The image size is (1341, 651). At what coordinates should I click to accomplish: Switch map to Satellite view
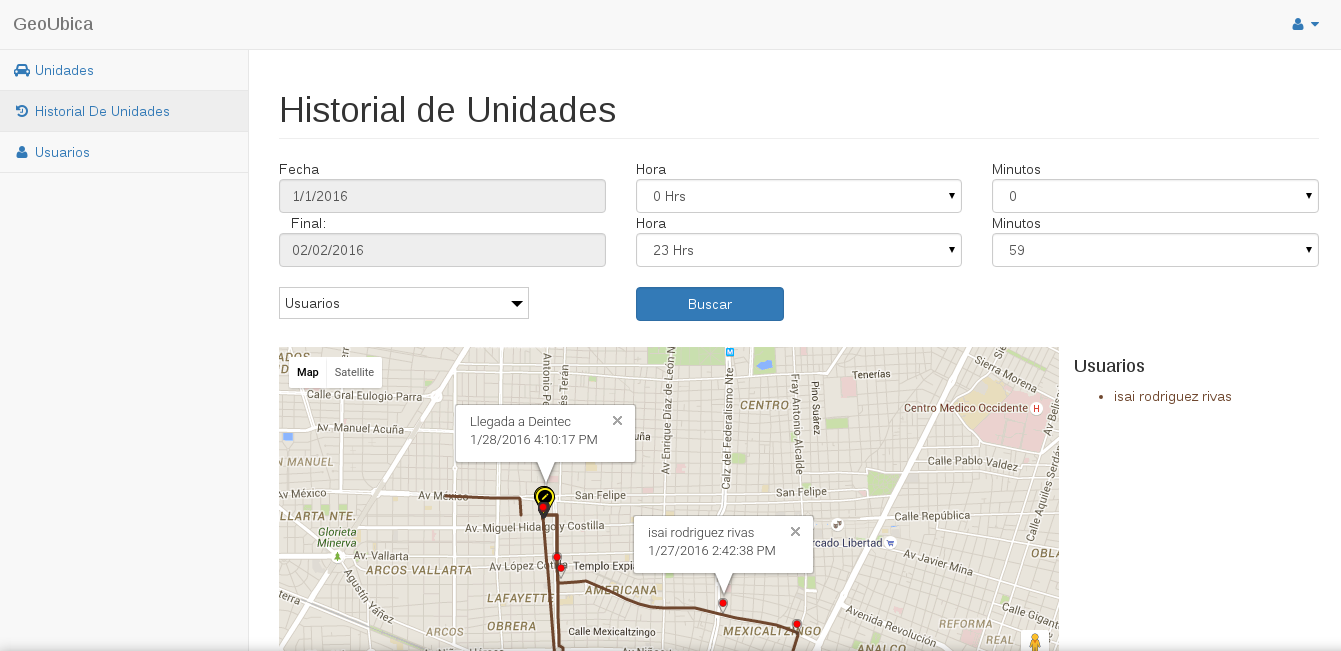354,372
